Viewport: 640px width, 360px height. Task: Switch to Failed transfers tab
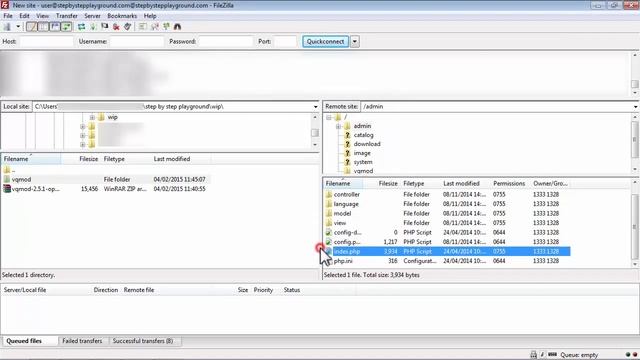coord(82,341)
